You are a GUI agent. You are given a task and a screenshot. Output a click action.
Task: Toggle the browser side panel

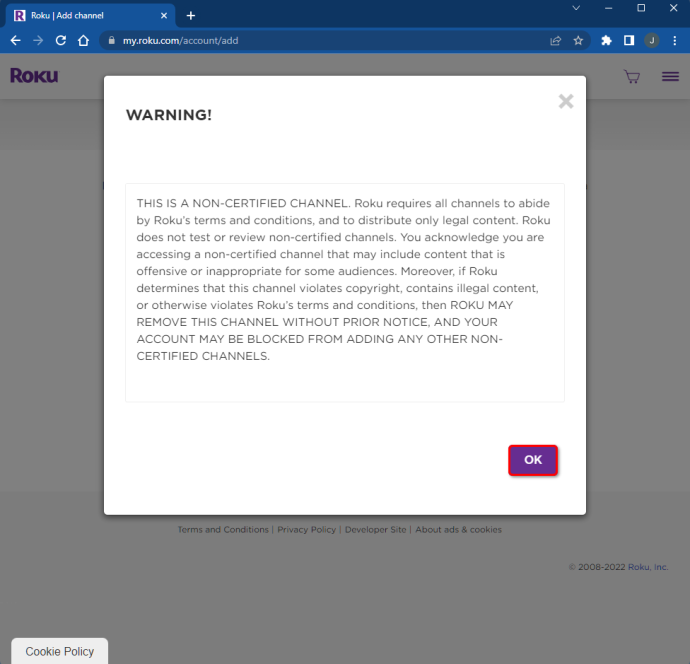[x=629, y=40]
